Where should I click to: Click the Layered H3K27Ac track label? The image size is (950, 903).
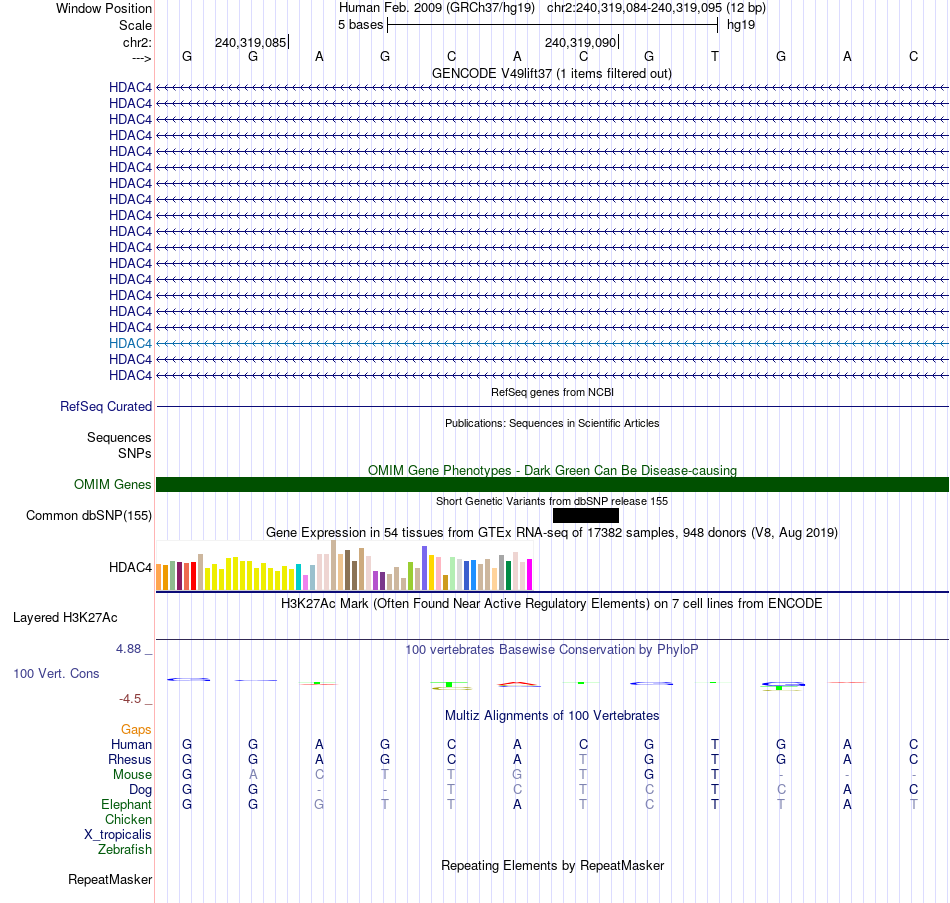[65, 618]
